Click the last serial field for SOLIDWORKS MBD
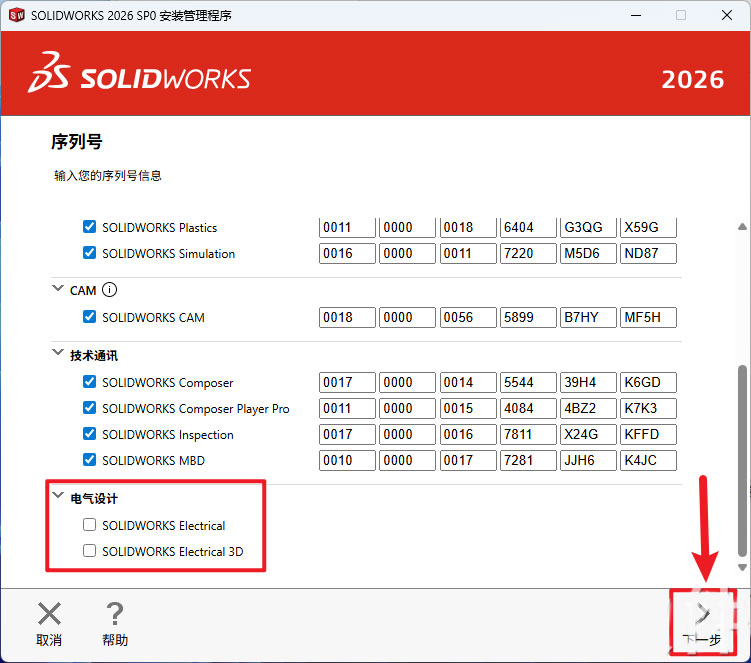Image resolution: width=751 pixels, height=663 pixels. coord(648,460)
